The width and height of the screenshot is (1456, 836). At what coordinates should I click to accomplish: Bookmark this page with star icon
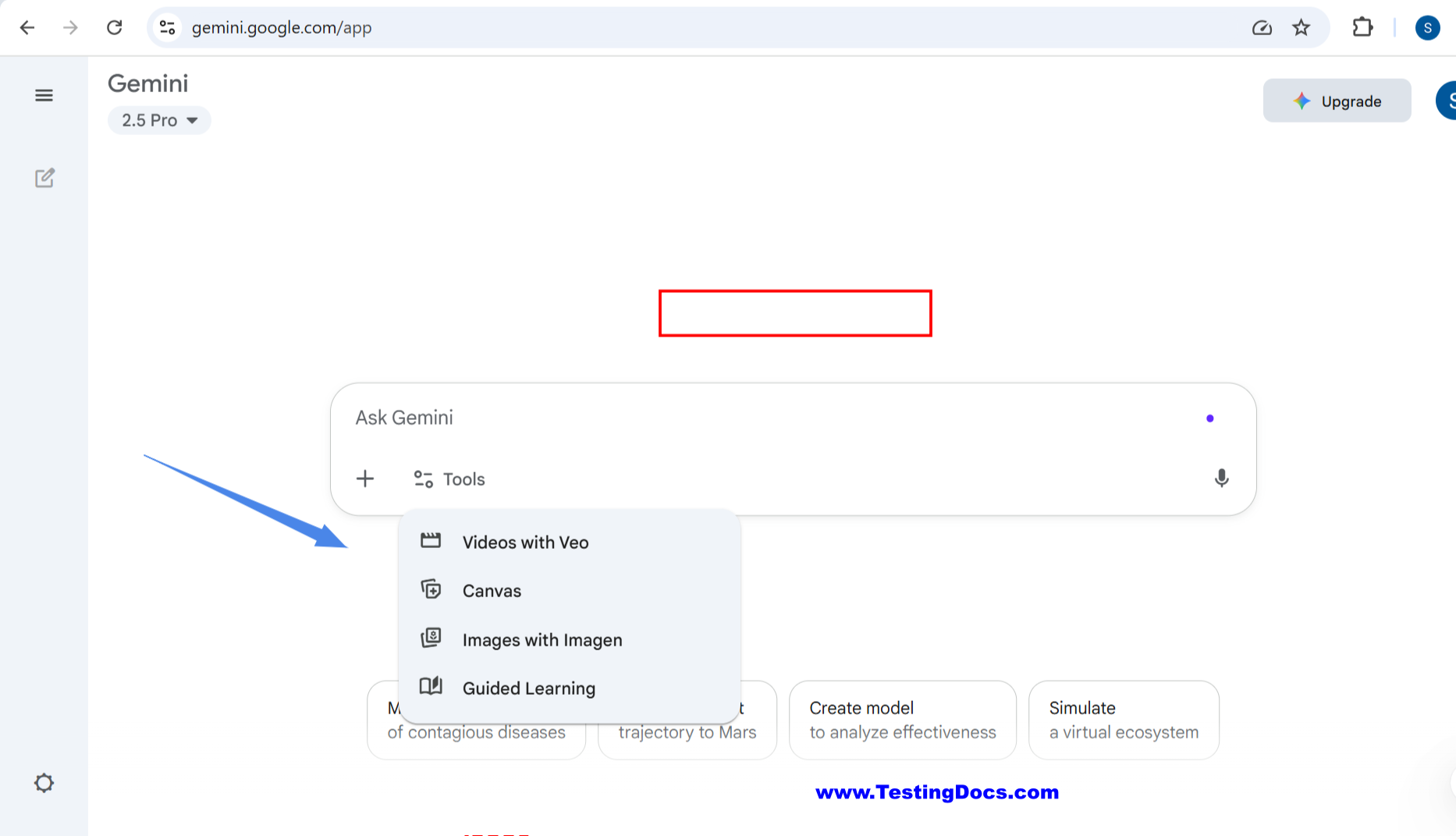click(1301, 28)
